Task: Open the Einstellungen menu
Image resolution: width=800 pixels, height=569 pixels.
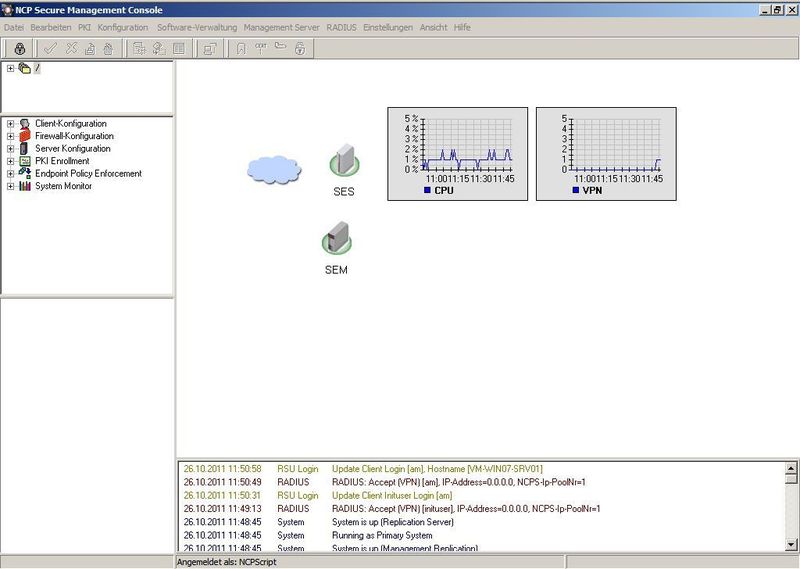Action: point(388,28)
